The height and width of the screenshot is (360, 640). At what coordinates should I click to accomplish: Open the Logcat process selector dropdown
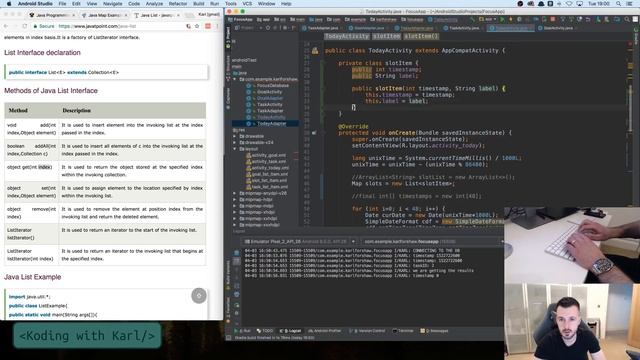[x=432, y=242]
